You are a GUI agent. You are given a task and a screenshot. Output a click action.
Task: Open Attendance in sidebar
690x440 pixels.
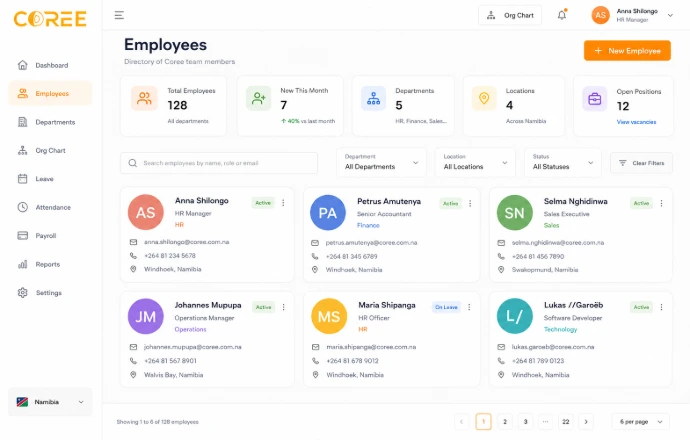click(x=50, y=207)
